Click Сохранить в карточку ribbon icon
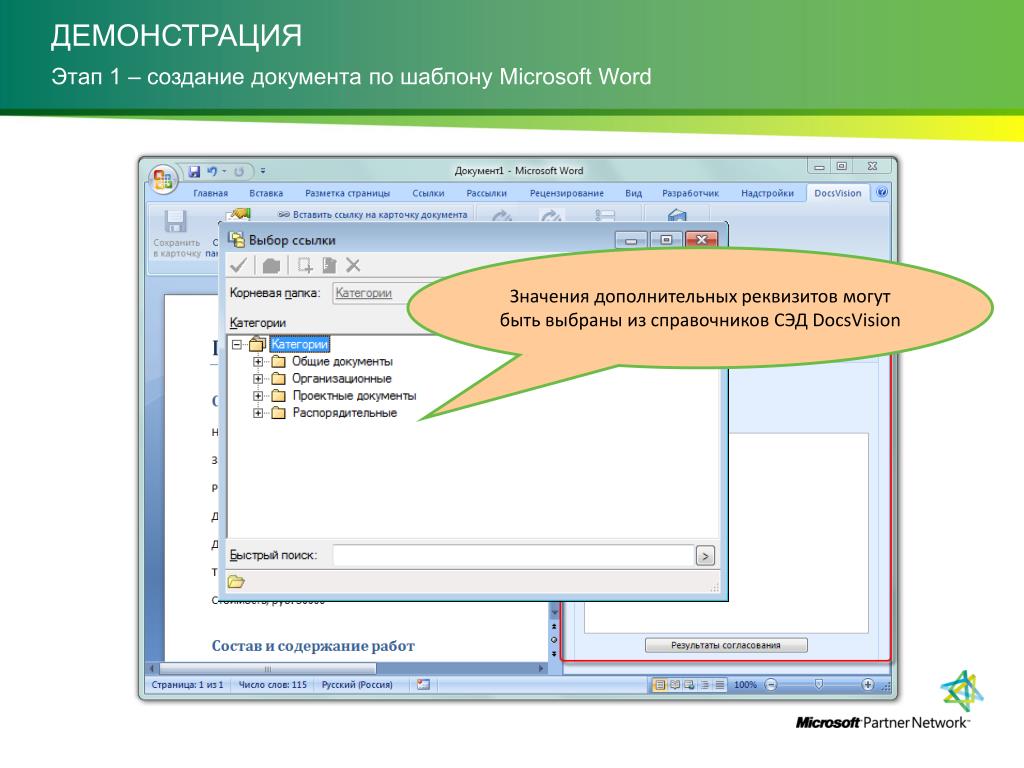Image resolution: width=1024 pixels, height=768 pixels. click(x=176, y=233)
